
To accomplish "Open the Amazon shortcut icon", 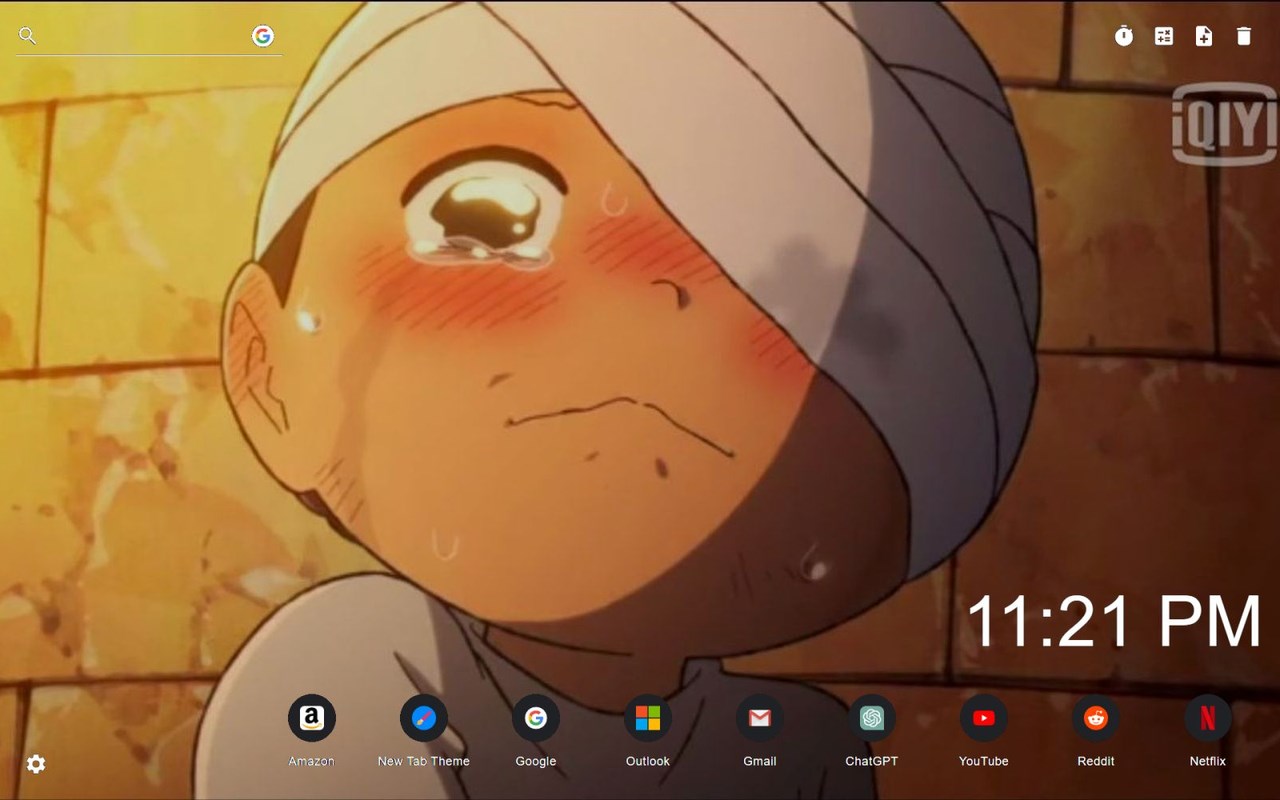I will (x=312, y=718).
